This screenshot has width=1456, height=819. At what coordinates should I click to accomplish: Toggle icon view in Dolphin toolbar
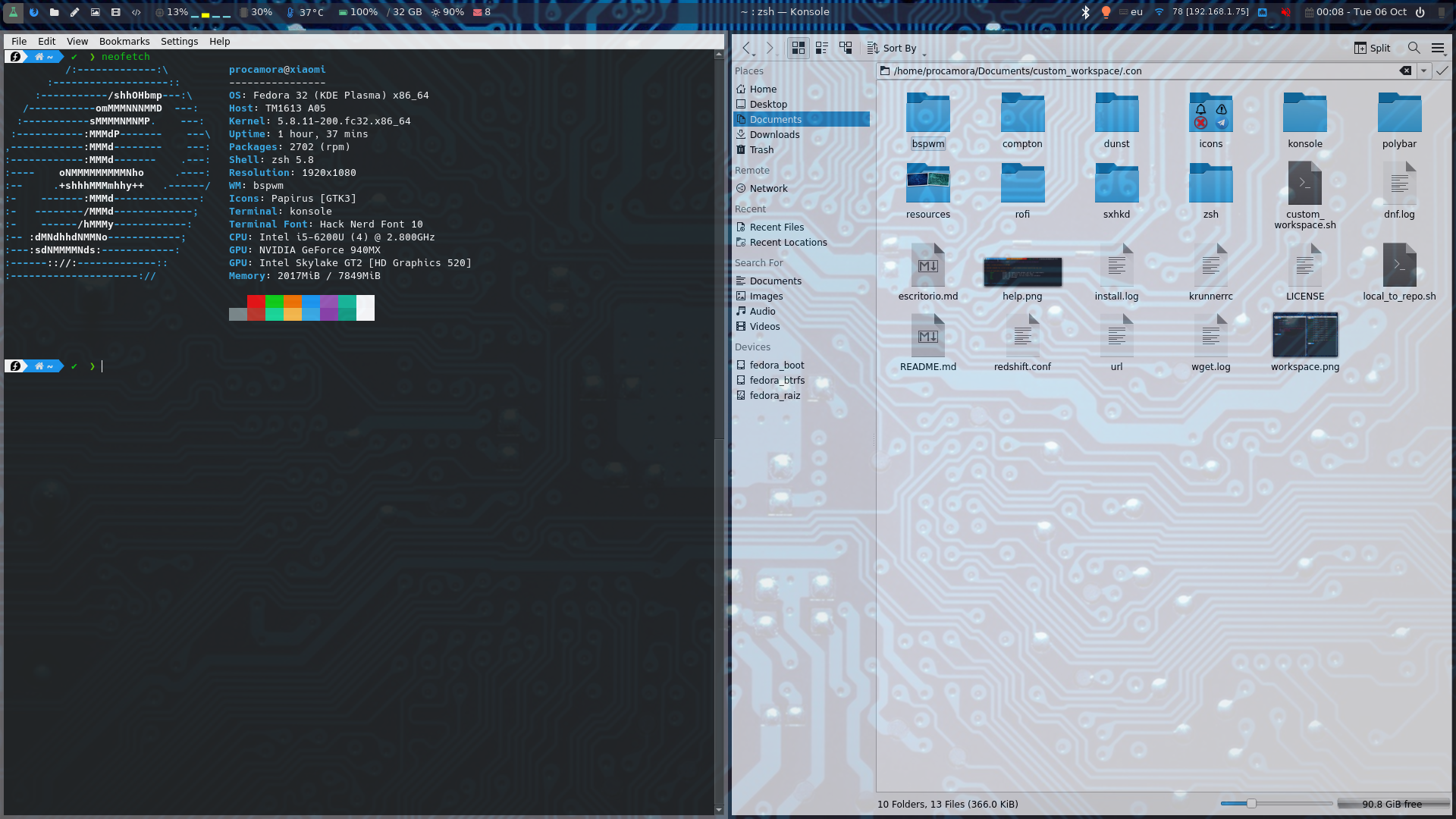(x=797, y=47)
